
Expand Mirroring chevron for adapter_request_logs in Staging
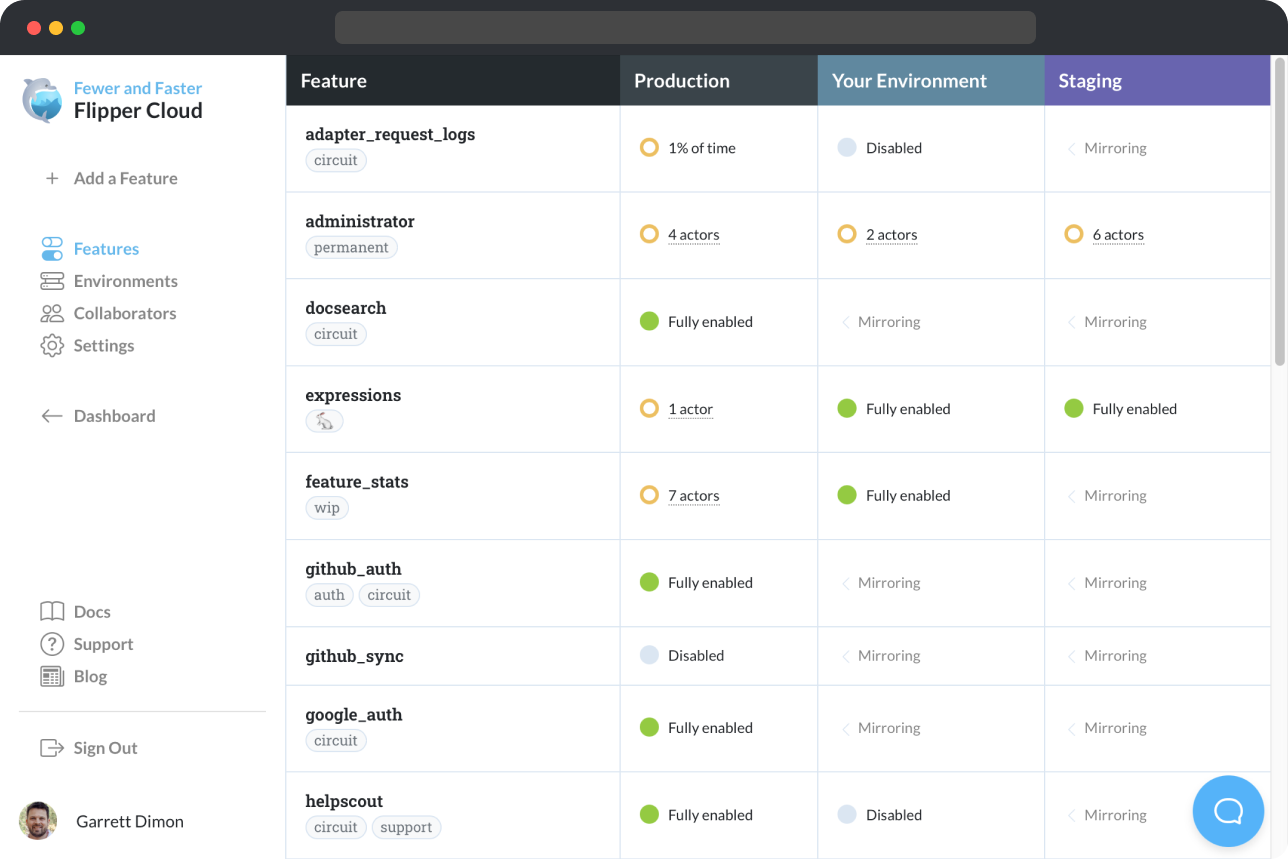pos(1071,148)
